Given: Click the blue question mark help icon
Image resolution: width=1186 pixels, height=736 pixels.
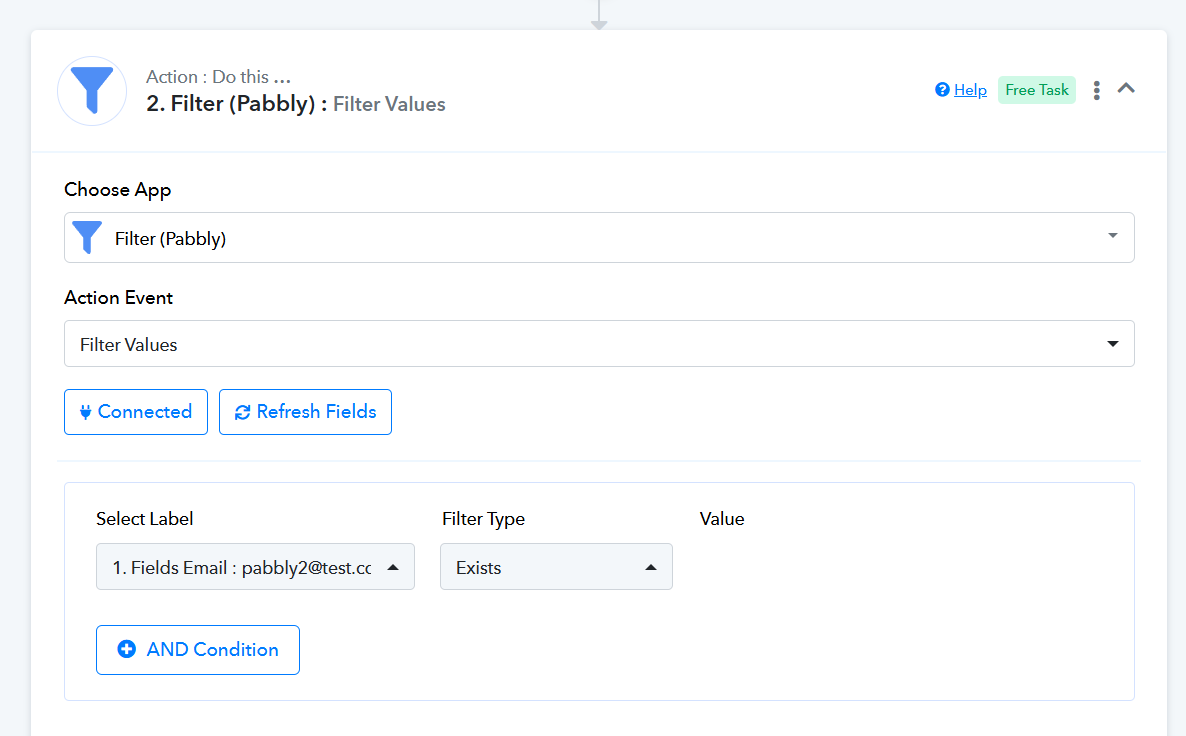Looking at the screenshot, I should coord(942,90).
